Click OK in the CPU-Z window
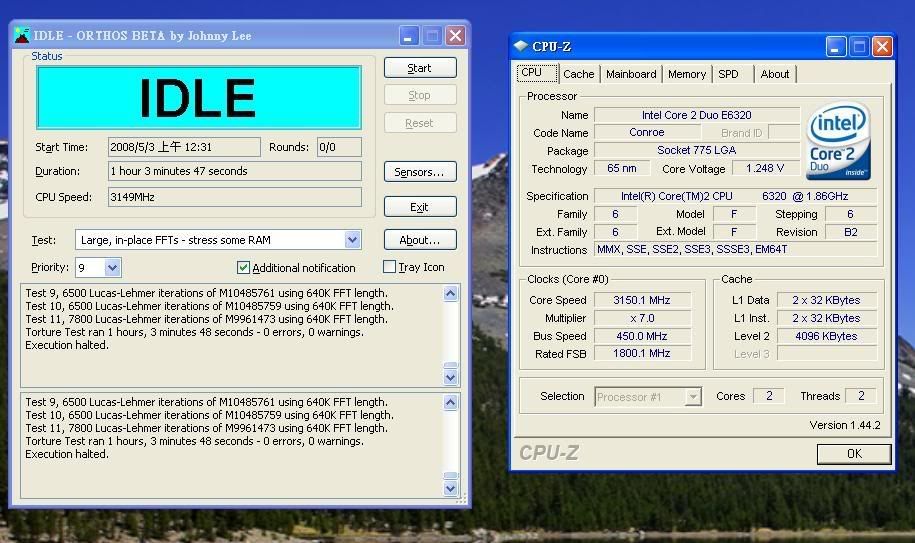915x543 pixels. pyautogui.click(x=854, y=454)
